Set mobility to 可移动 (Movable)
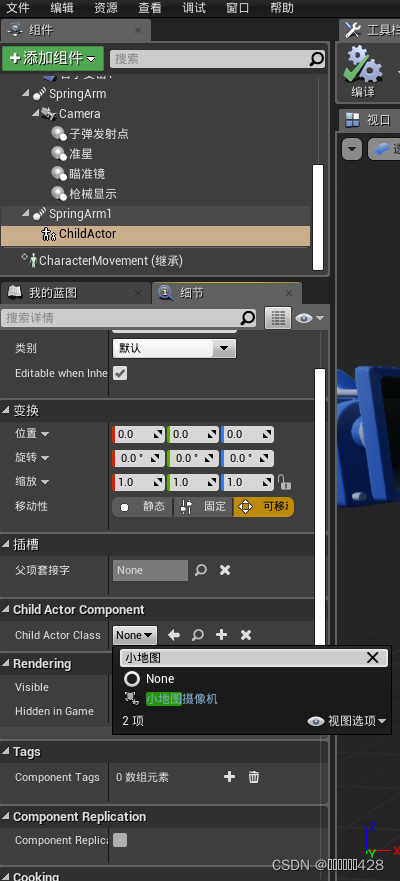 (263, 507)
